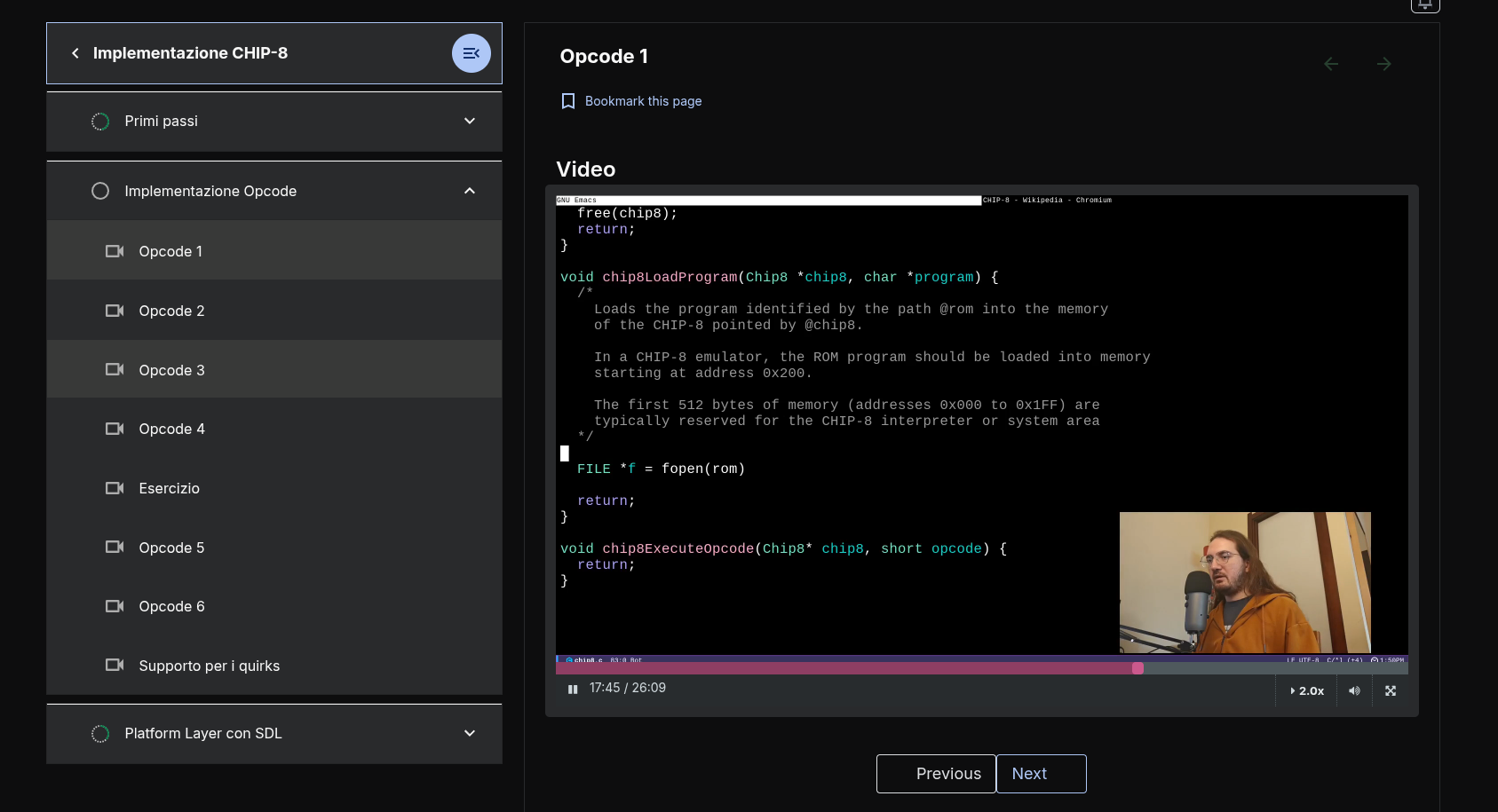Image resolution: width=1498 pixels, height=812 pixels.
Task: Click the Implementazione Opcode header text
Action: 210,191
